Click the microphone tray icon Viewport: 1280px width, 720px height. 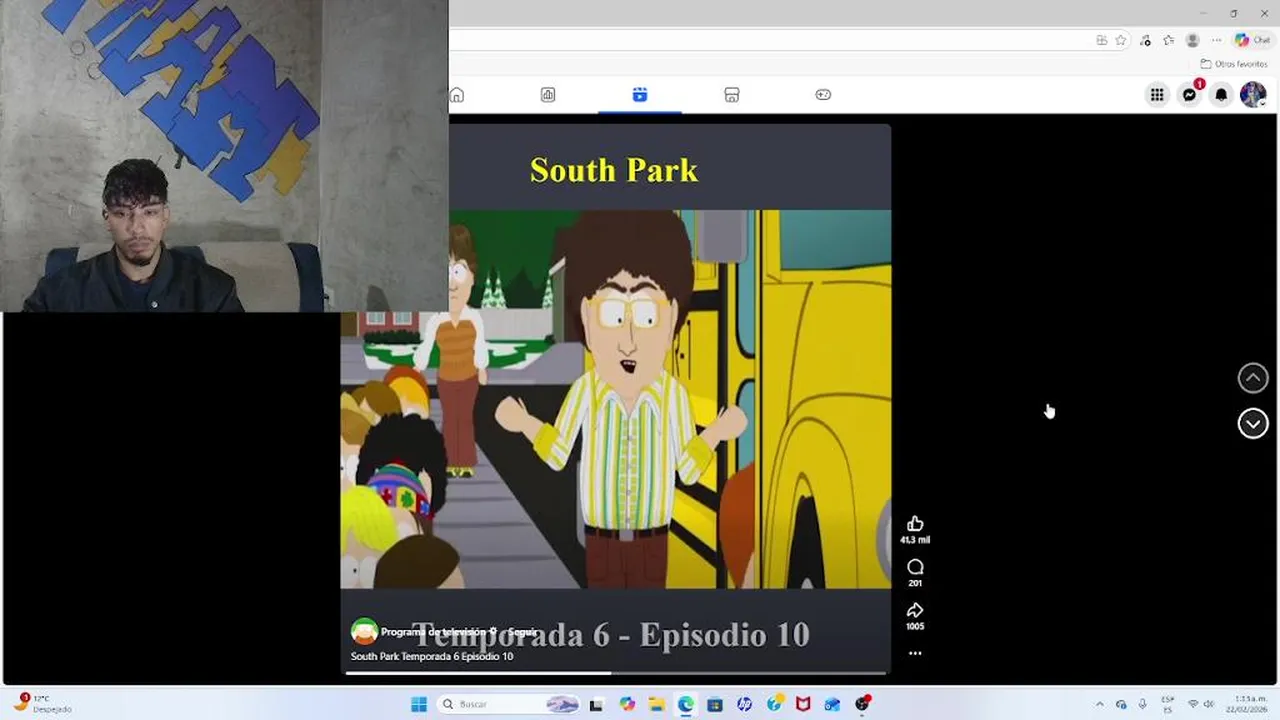point(1143,704)
